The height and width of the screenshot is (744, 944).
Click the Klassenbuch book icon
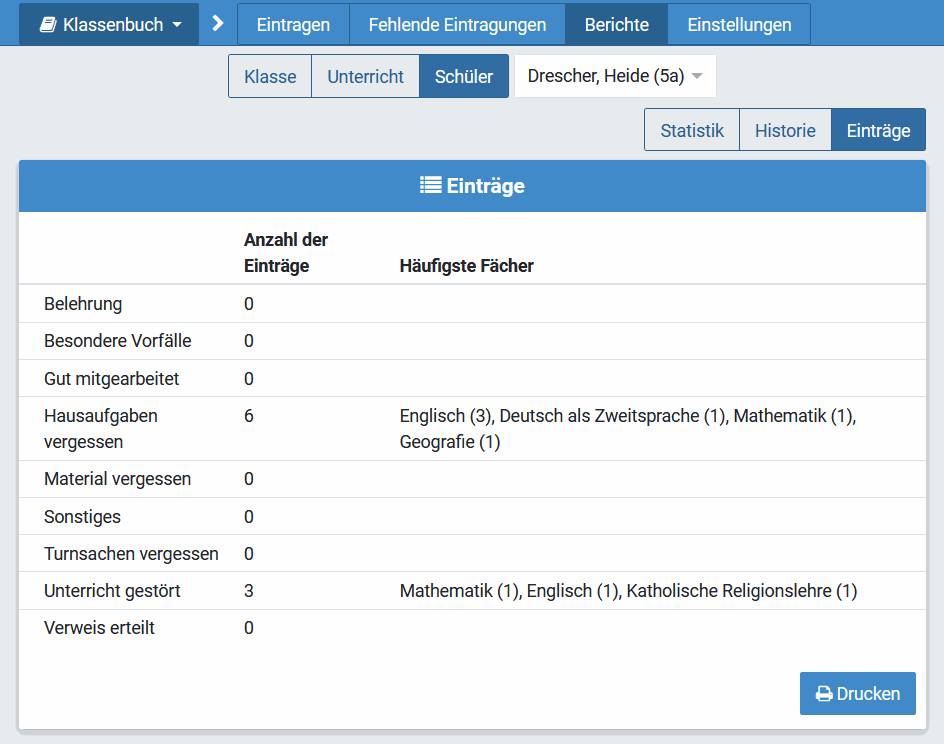48,25
